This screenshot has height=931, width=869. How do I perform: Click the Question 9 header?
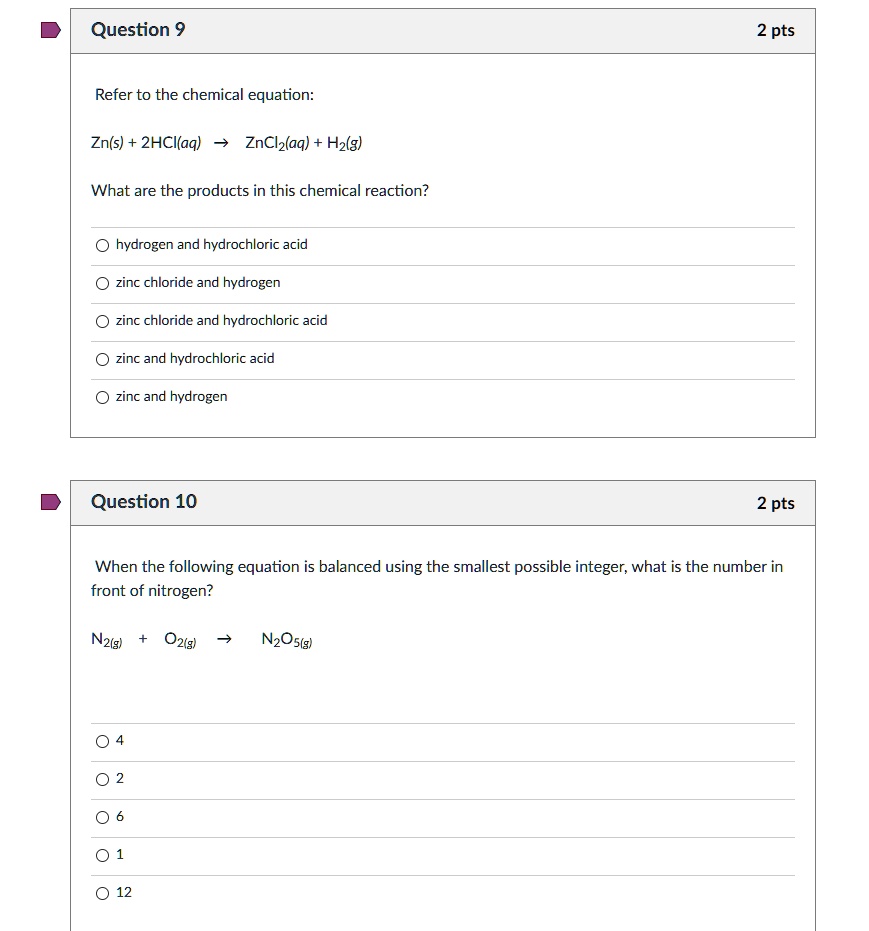click(x=137, y=29)
